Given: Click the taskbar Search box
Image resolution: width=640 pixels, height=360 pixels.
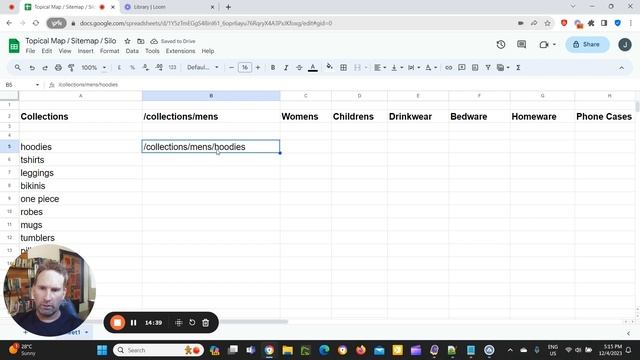Looking at the screenshot, I should 158,350.
